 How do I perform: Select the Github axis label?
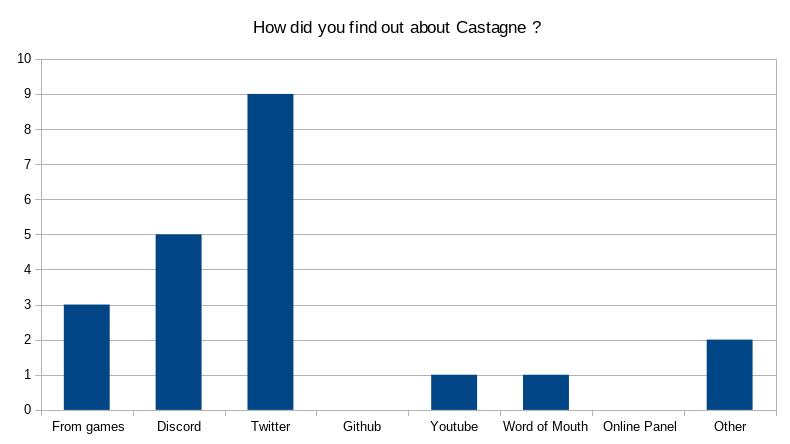point(362,426)
